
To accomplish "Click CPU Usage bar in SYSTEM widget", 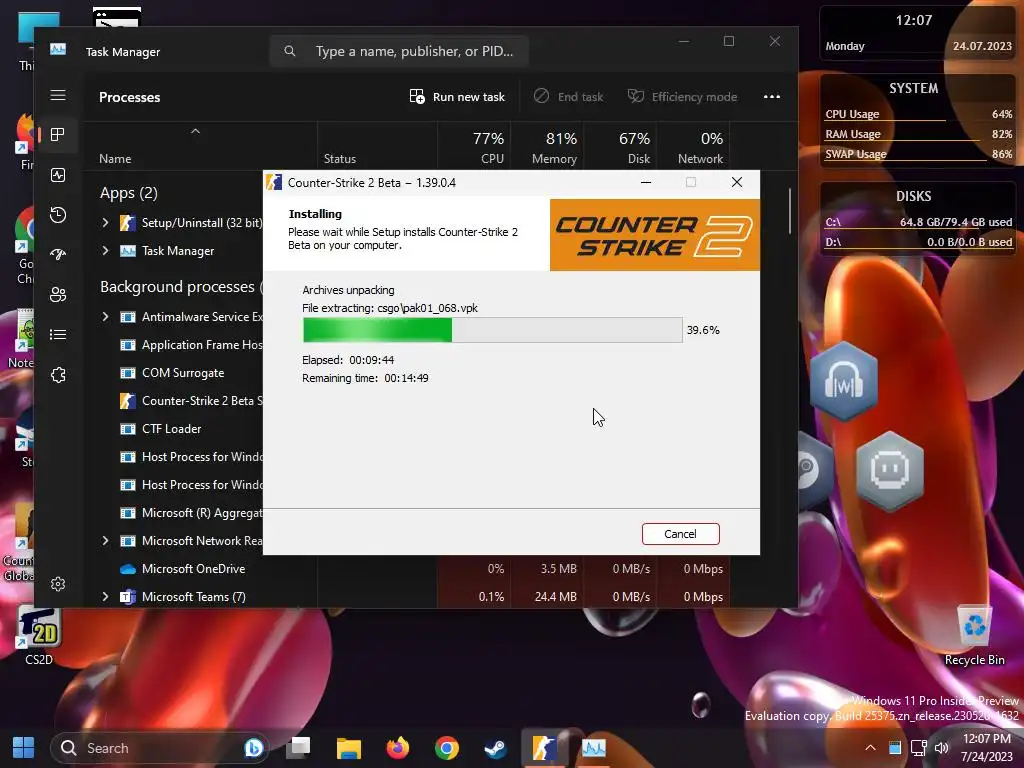I will tap(918, 114).
